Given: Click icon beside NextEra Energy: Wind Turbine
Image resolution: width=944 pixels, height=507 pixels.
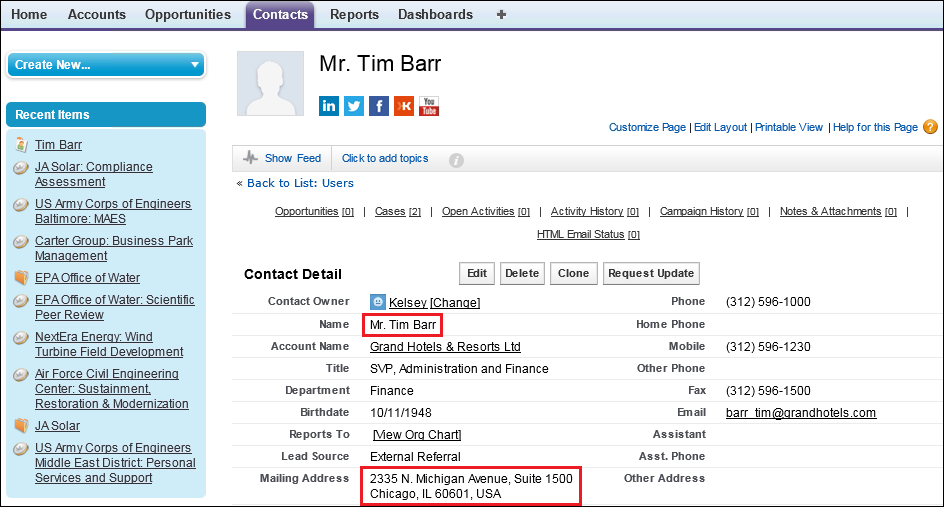Looking at the screenshot, I should 21,338.
